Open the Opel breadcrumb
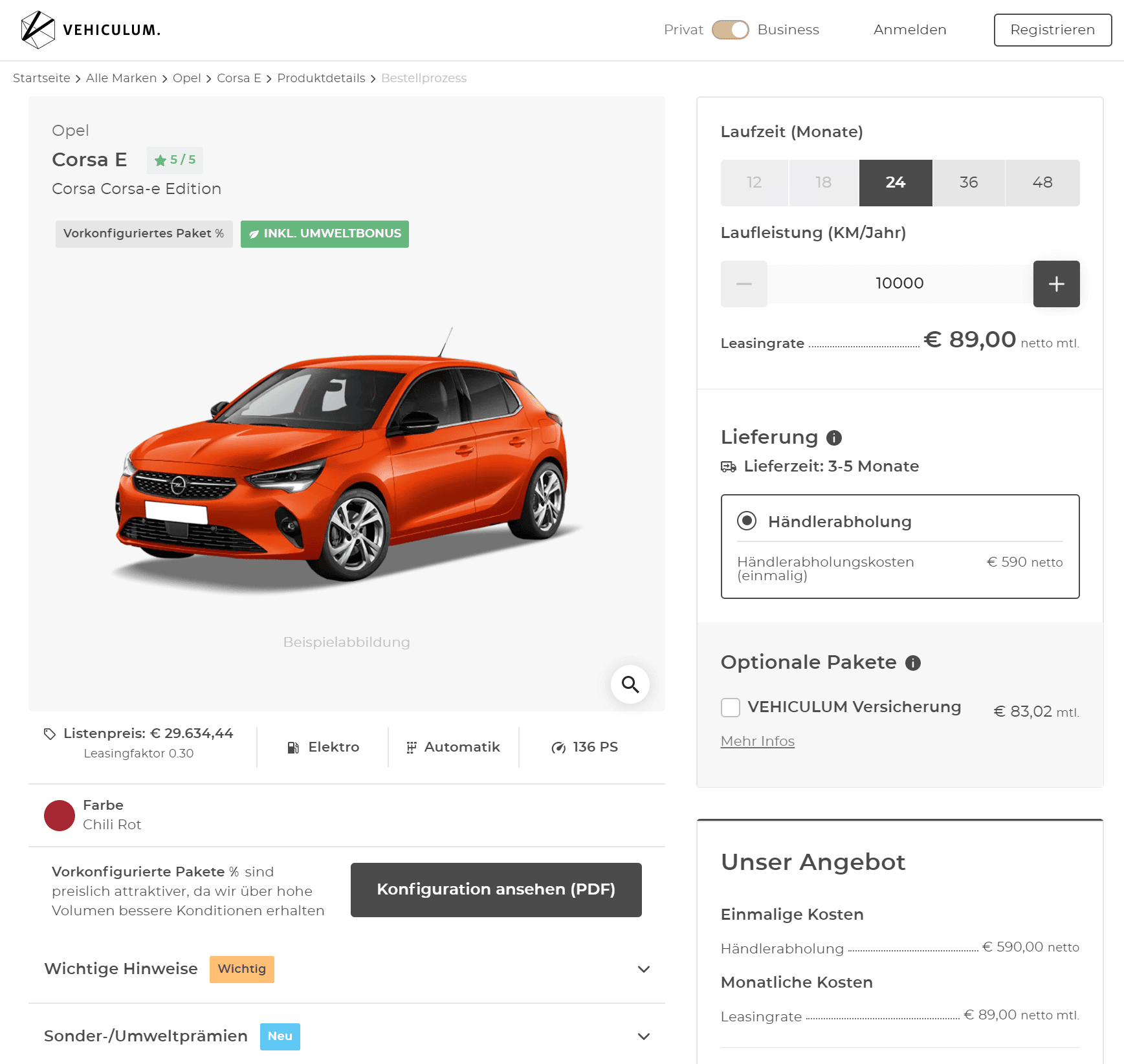The image size is (1124, 1064). tap(187, 78)
